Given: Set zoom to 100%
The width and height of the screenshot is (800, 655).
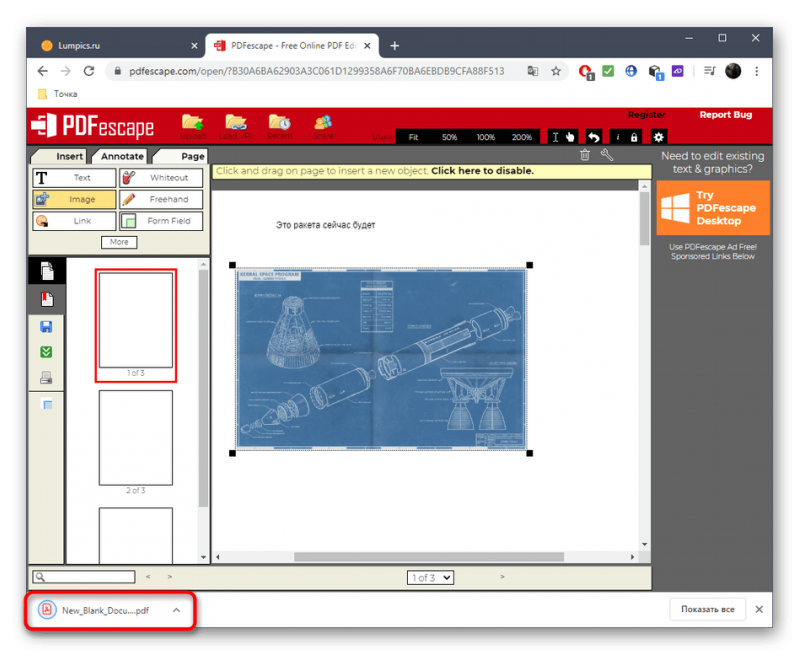Looking at the screenshot, I should point(486,137).
